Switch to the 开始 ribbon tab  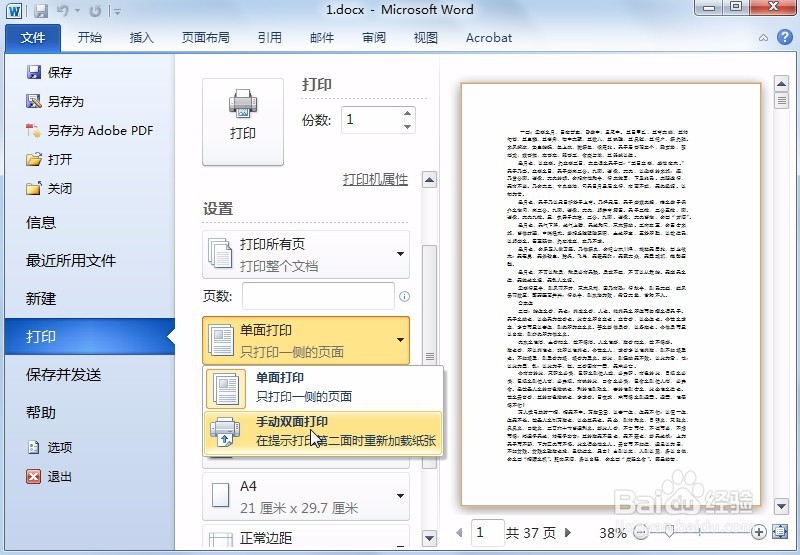coord(89,38)
